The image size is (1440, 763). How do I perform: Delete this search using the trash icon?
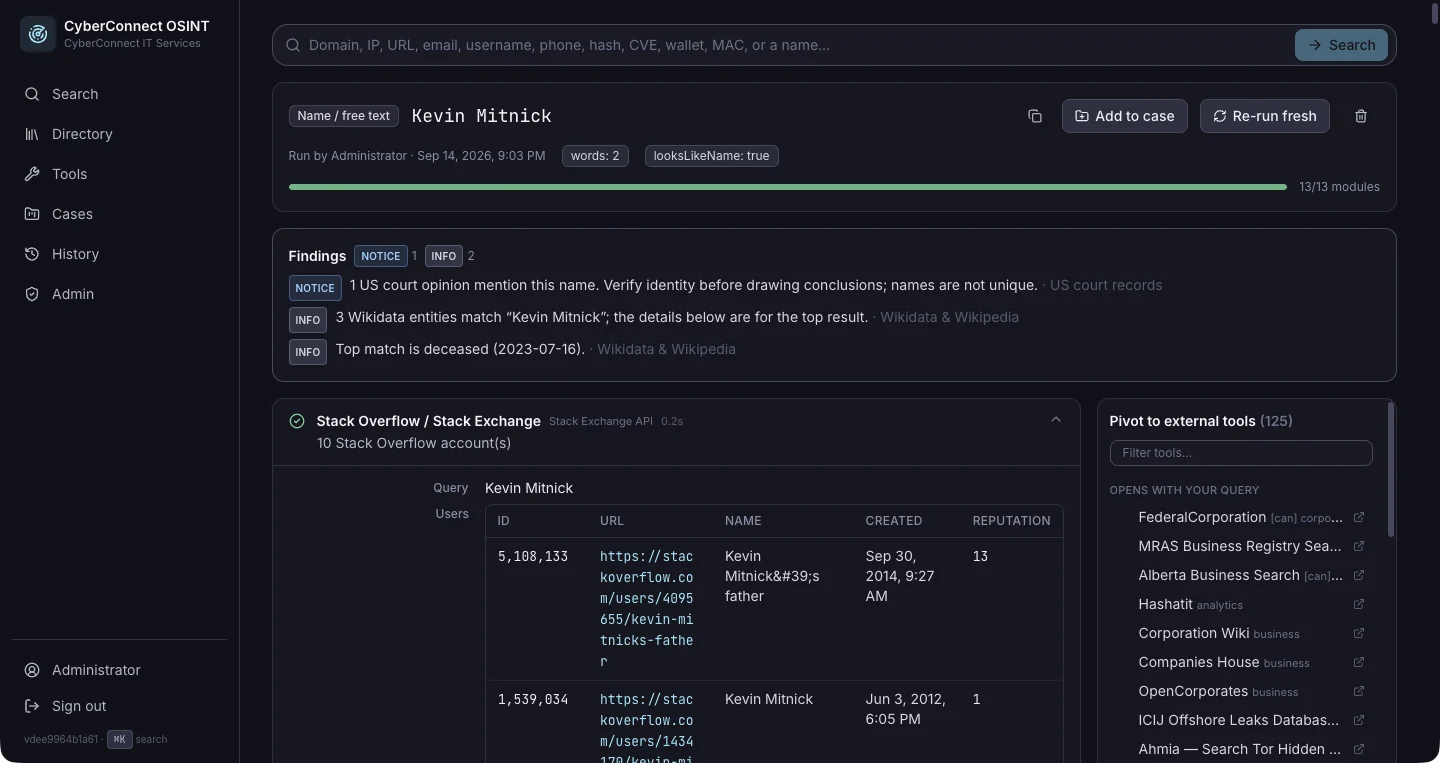[x=1361, y=116]
